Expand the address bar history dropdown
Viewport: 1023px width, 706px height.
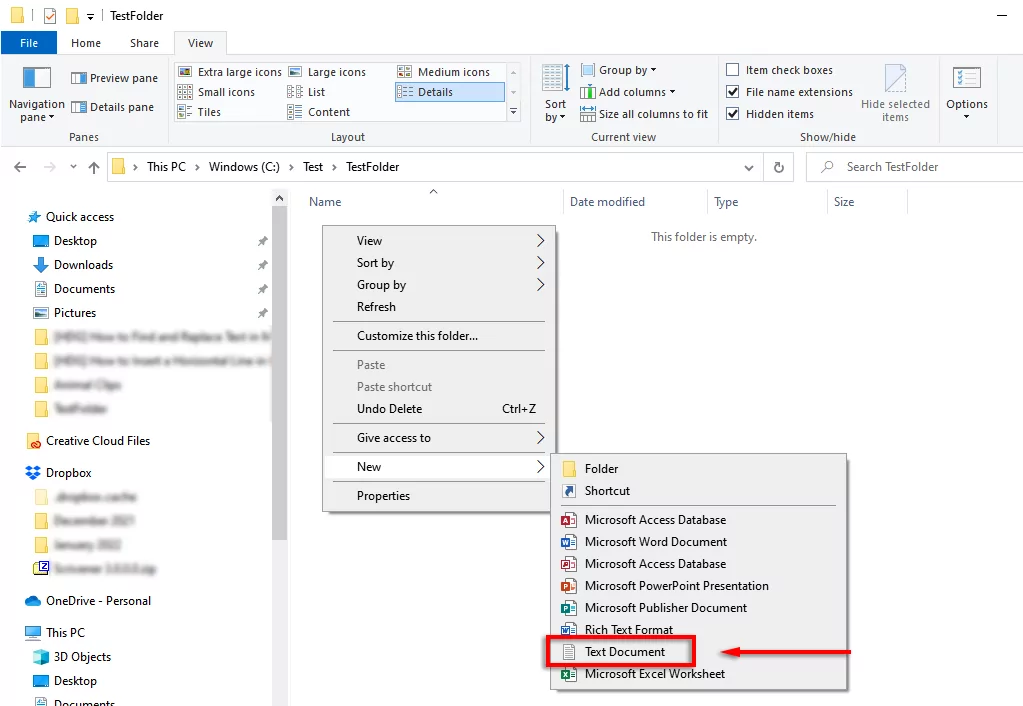coord(749,168)
